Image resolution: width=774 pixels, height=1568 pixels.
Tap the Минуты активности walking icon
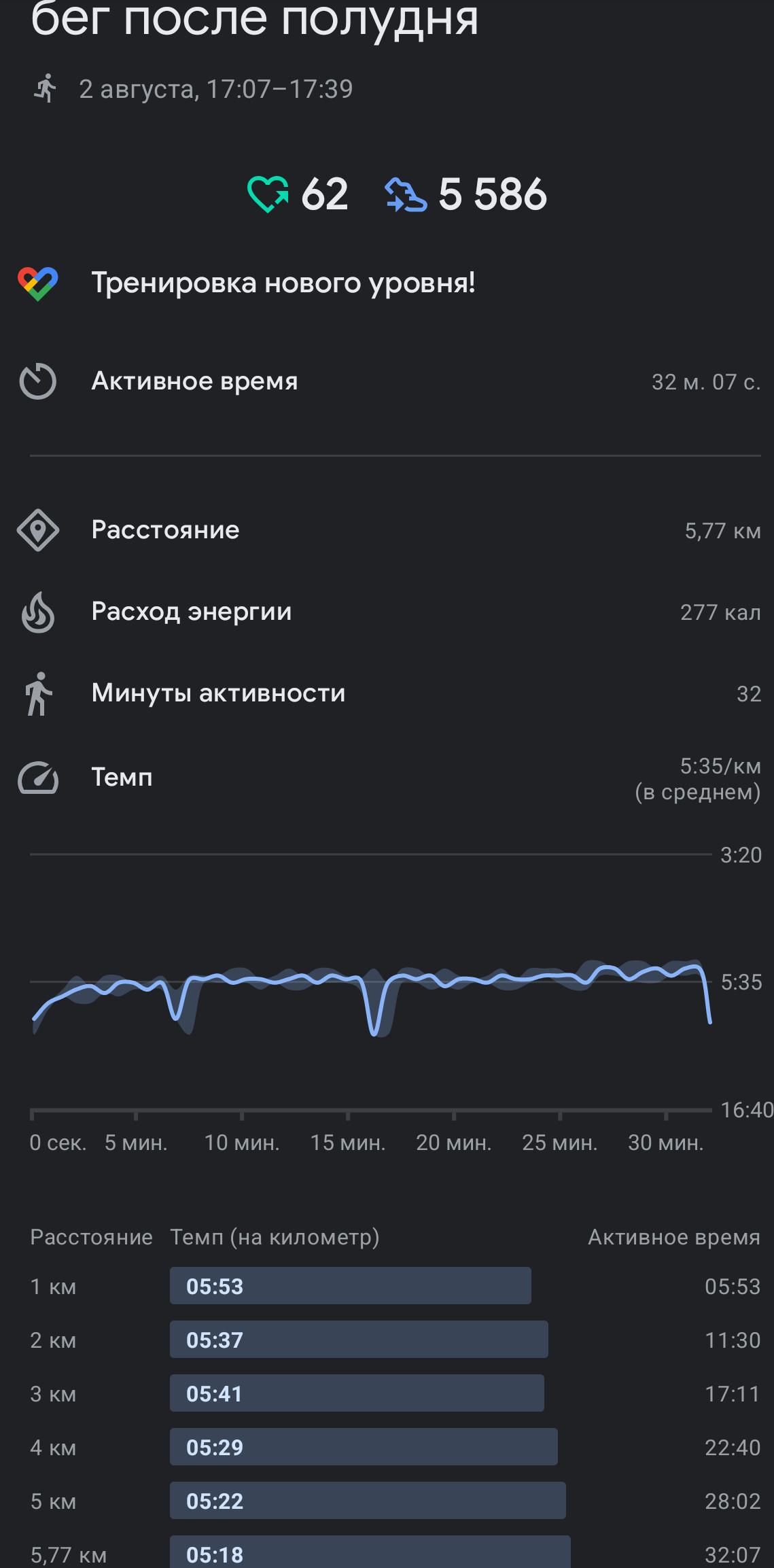[x=38, y=694]
